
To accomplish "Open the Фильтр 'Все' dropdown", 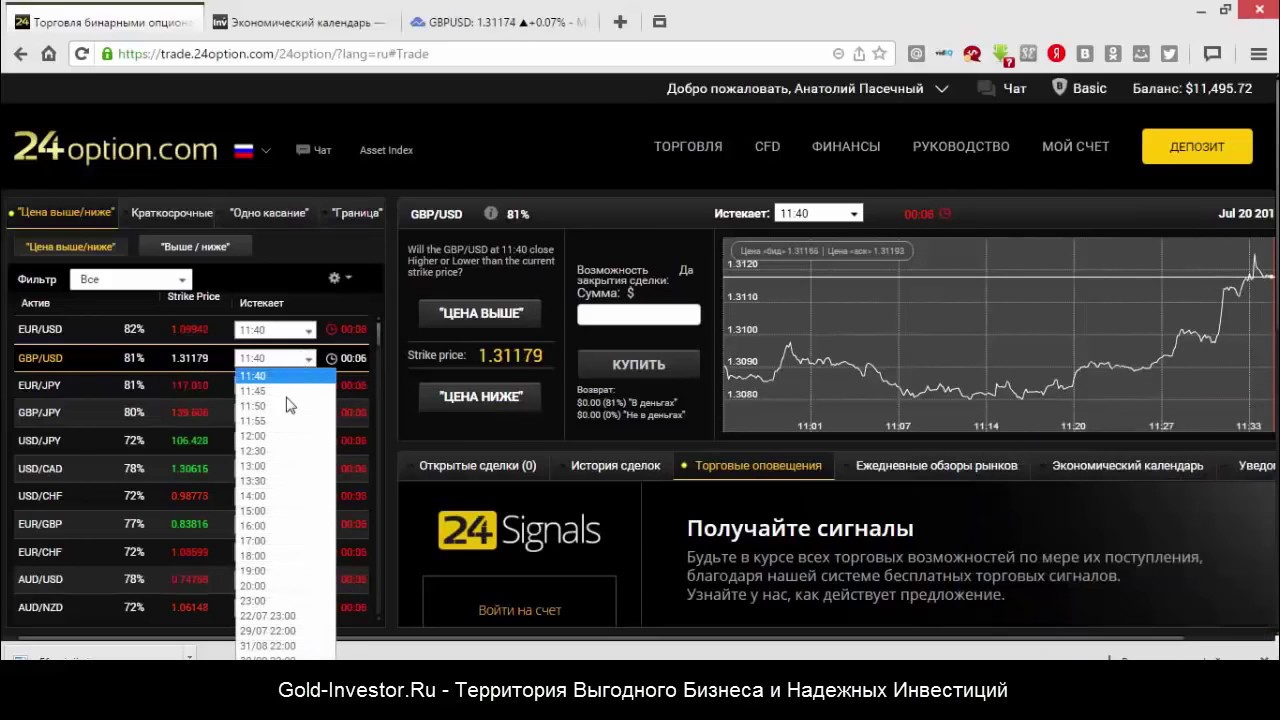I will point(130,279).
